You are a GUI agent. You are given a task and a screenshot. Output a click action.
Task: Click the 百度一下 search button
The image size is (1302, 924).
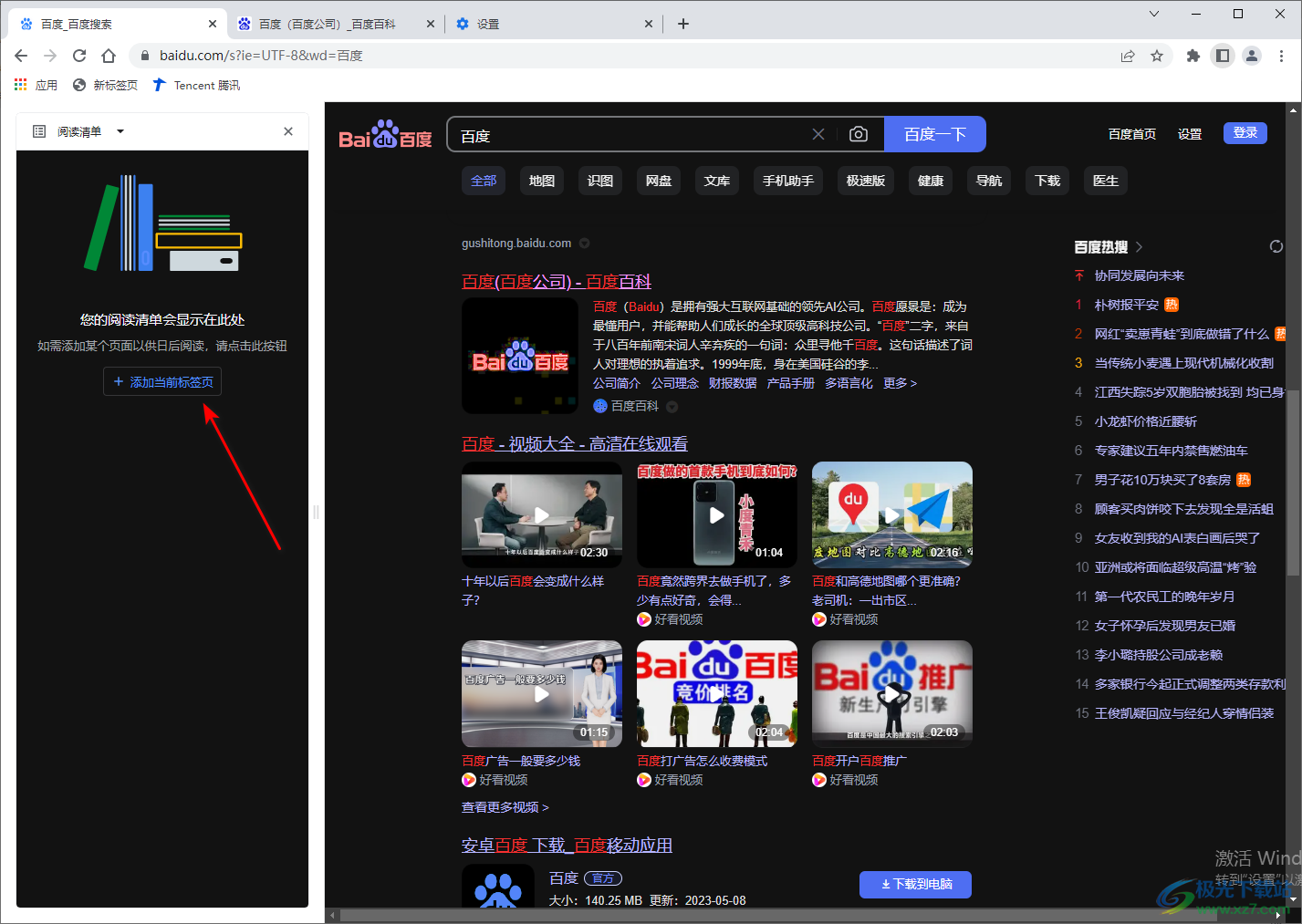point(935,134)
